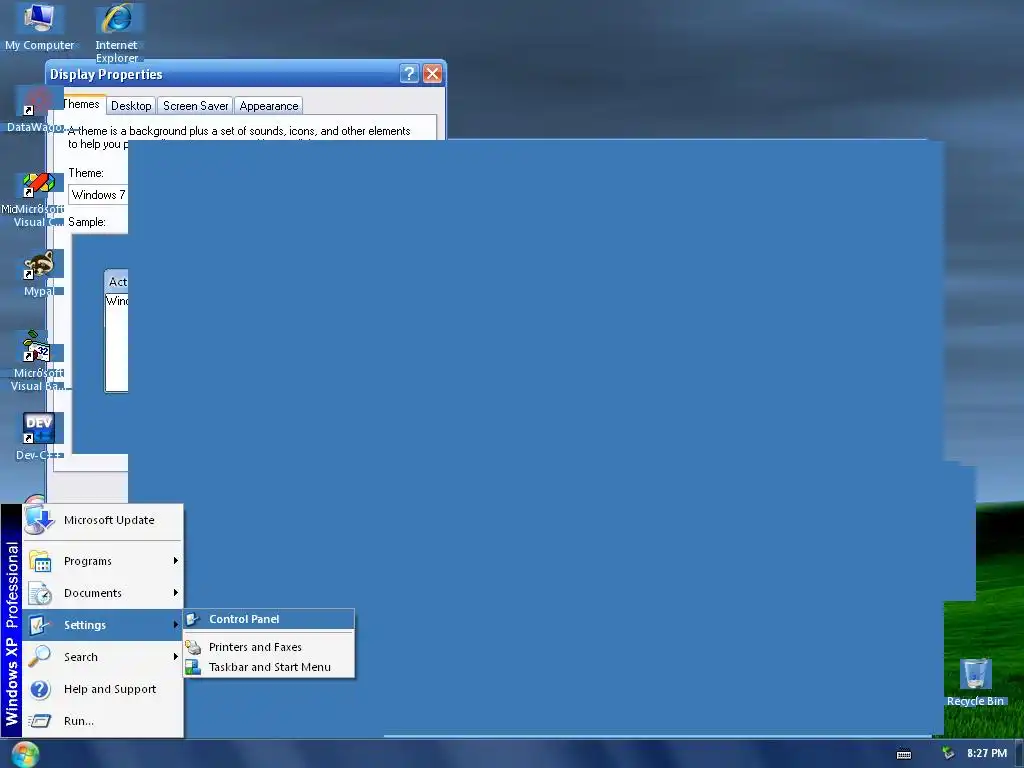The image size is (1024, 768).
Task: Click the Microsoft Update icon
Action: pyautogui.click(x=39, y=520)
